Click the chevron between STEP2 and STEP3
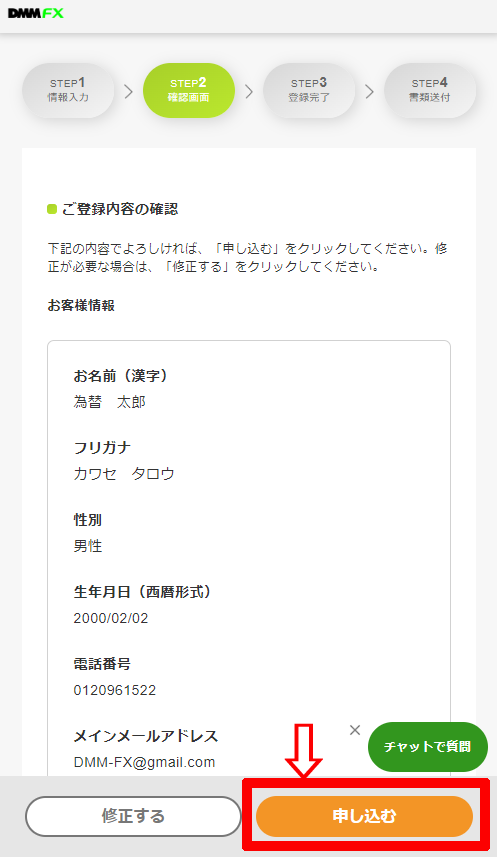 [249, 91]
